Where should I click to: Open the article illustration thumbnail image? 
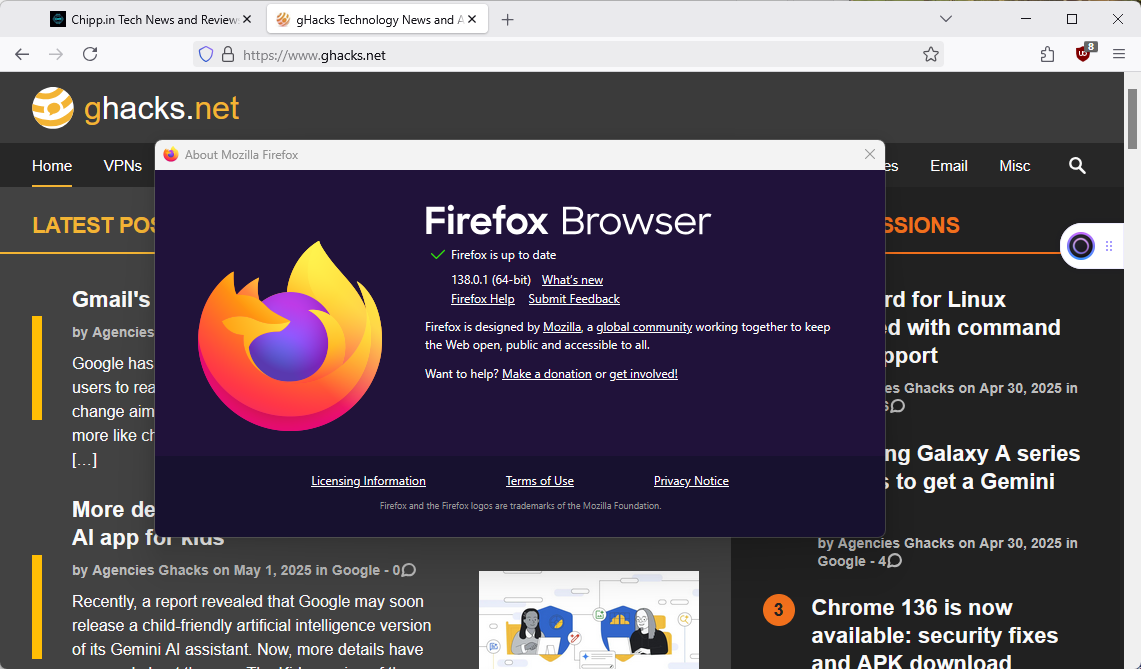[x=589, y=619]
